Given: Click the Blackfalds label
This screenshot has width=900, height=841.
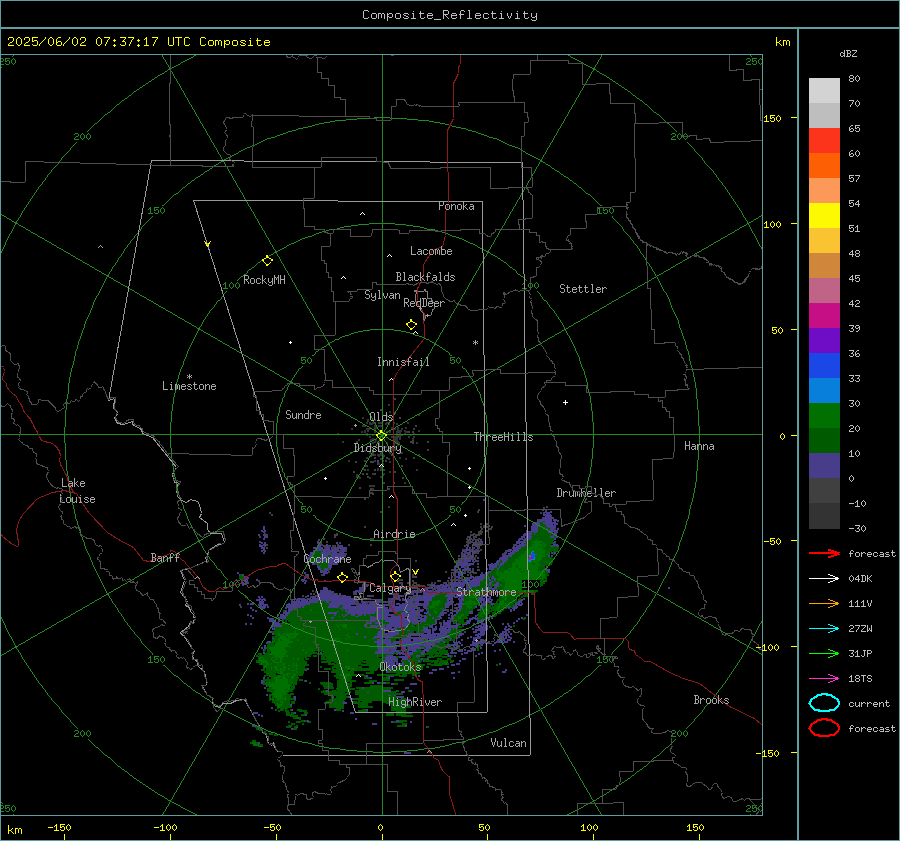Looking at the screenshot, I should tap(425, 277).
